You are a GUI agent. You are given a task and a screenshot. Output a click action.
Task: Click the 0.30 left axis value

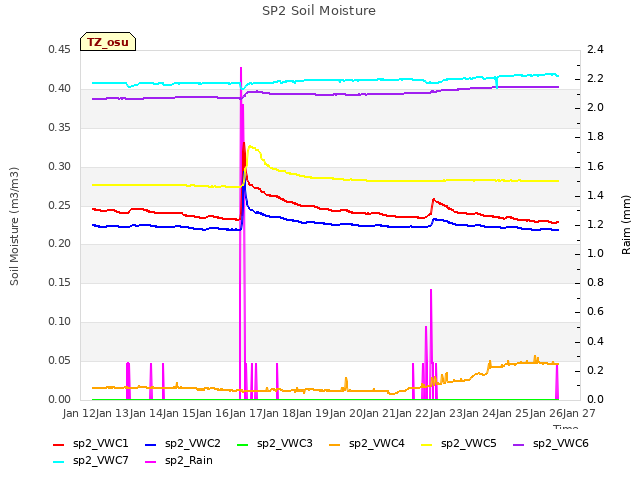tap(60, 166)
